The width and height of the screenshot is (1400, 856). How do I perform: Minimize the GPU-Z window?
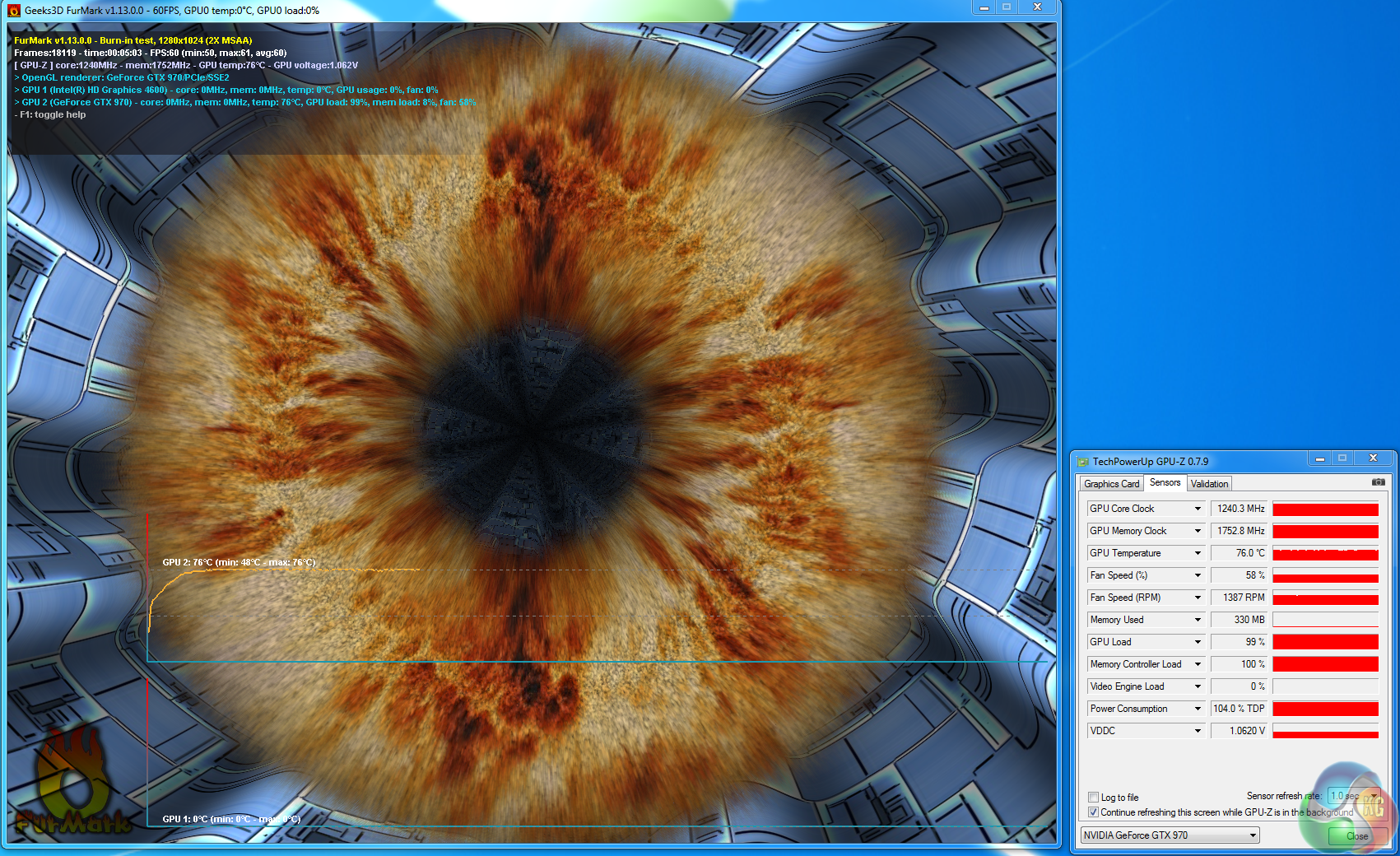[x=1320, y=458]
